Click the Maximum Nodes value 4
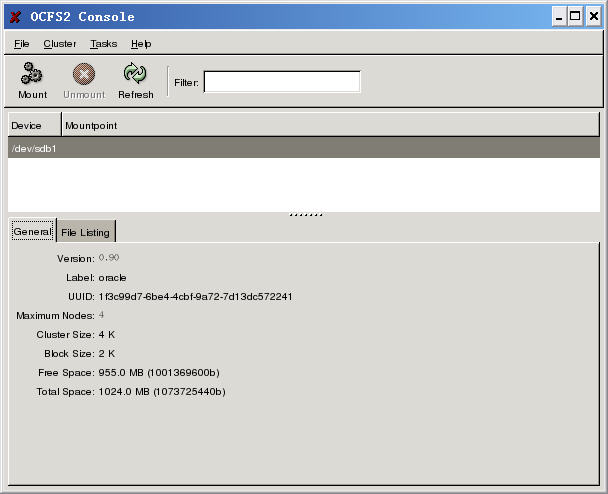Image resolution: width=608 pixels, height=494 pixels. pos(101,315)
